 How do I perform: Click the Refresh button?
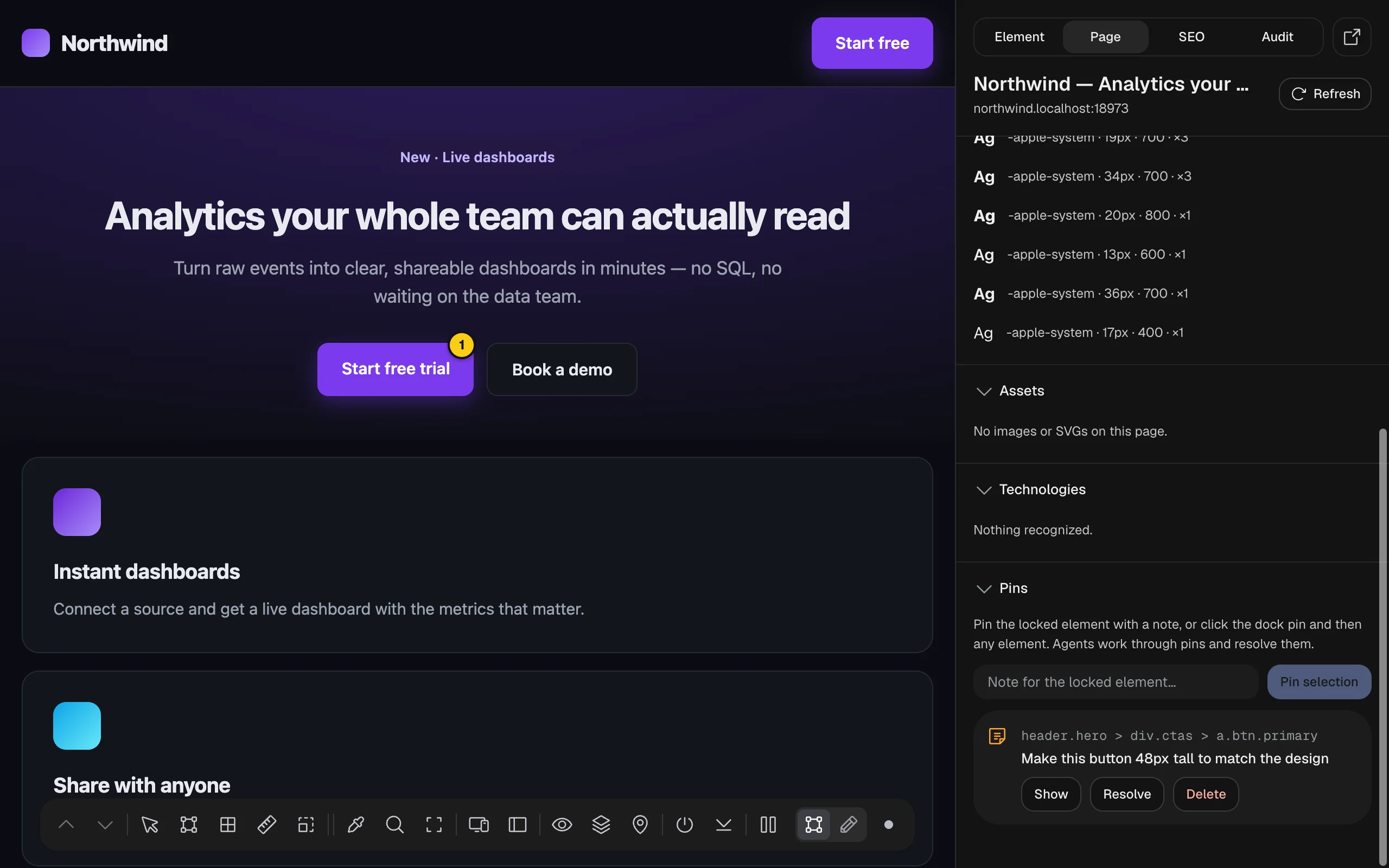click(x=1325, y=93)
